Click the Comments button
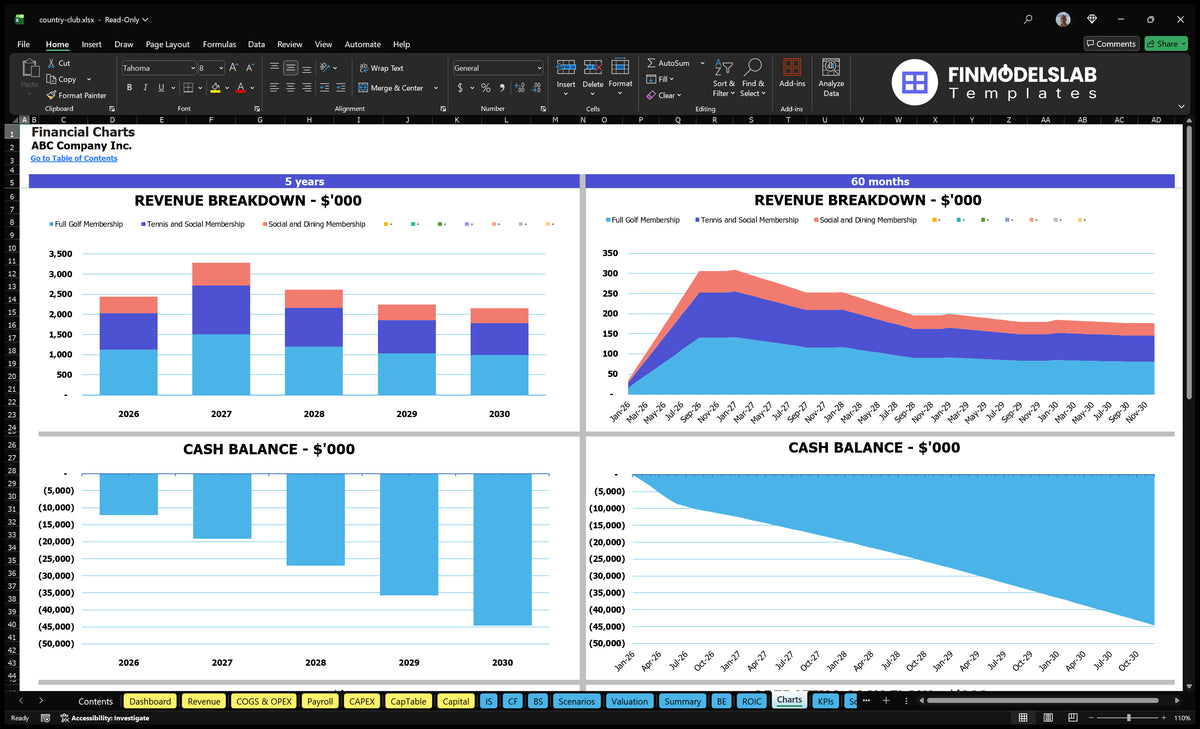The width and height of the screenshot is (1200, 729). coord(1111,44)
